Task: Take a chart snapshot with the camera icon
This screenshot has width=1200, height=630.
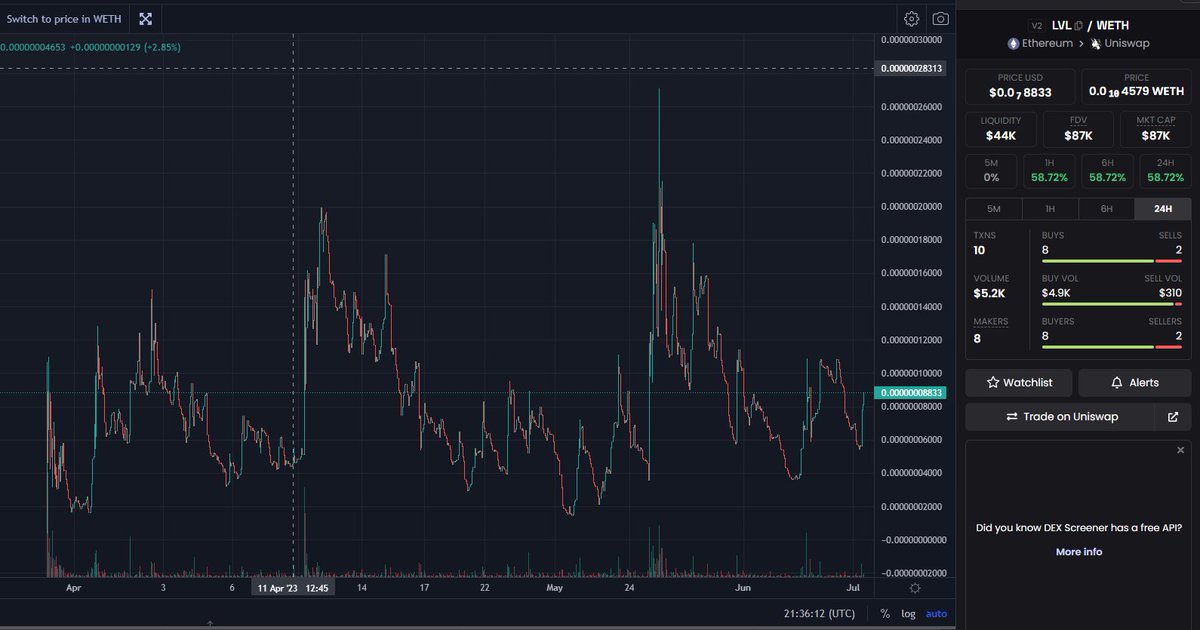Action: pyautogui.click(x=940, y=18)
